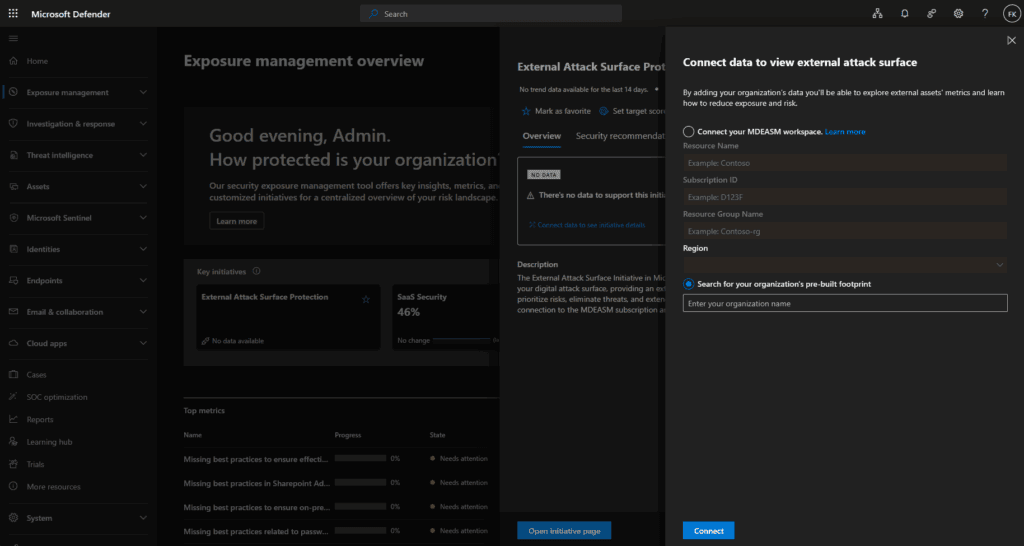Viewport: 1024px width, 546px height.
Task: Click the Identities sidebar icon
Action: pos(13,249)
